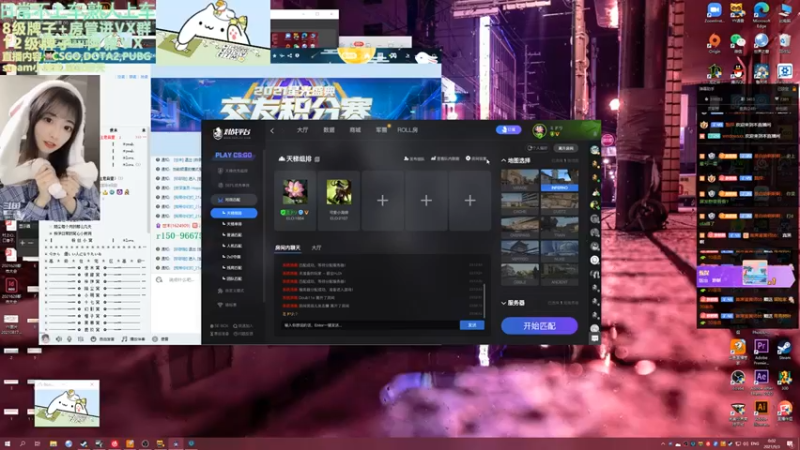The image size is (800, 450).
Task: Open File Explorer from the taskbar
Action: [x=53, y=444]
